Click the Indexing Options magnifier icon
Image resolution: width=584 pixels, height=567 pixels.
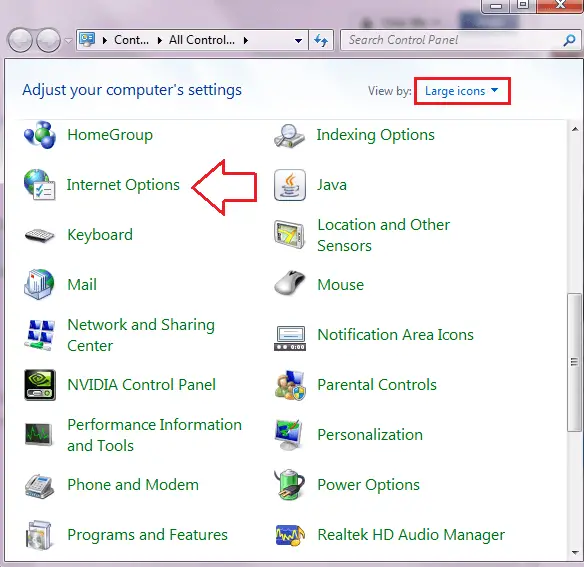tap(290, 136)
